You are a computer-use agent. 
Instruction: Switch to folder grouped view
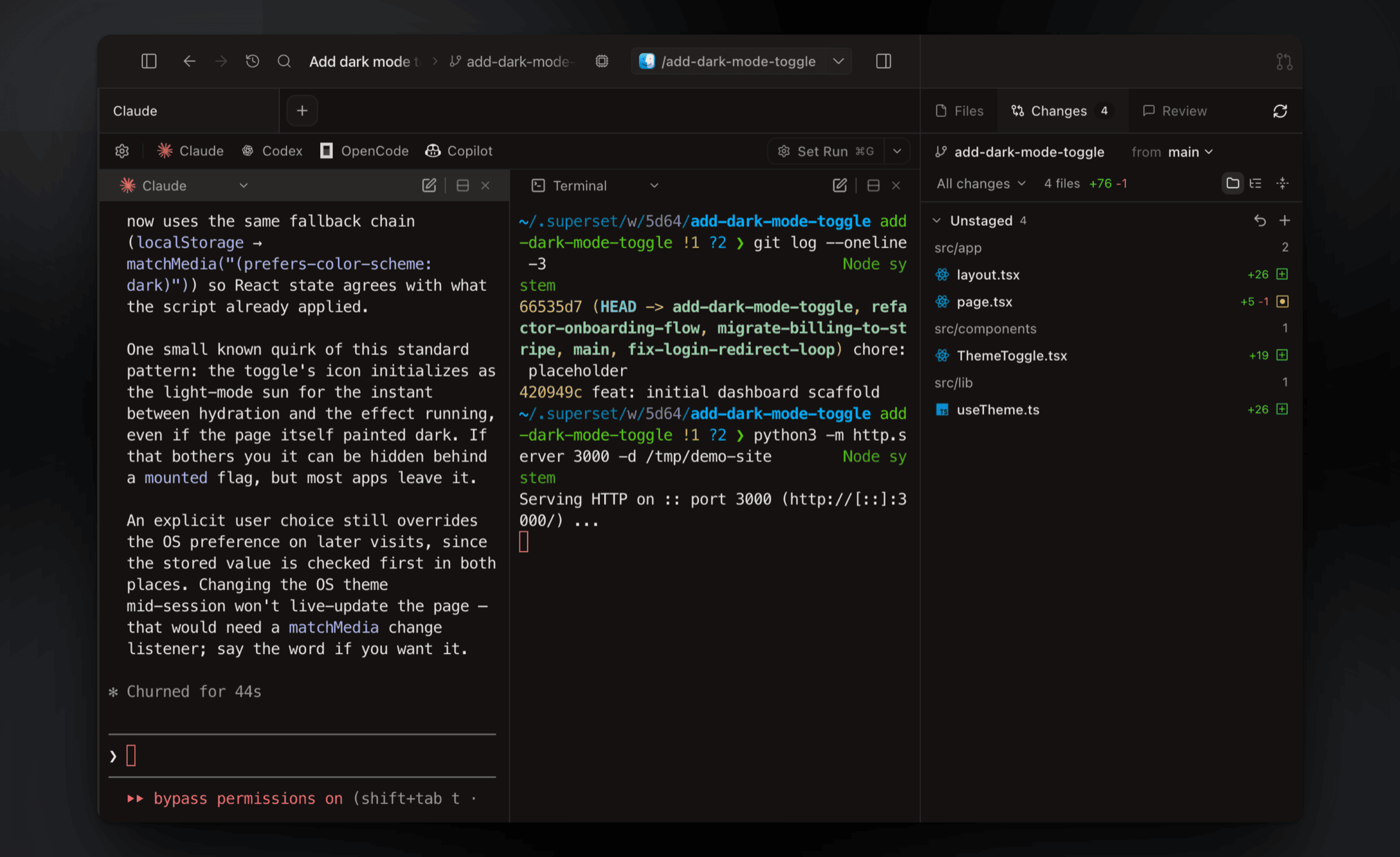tap(1233, 184)
